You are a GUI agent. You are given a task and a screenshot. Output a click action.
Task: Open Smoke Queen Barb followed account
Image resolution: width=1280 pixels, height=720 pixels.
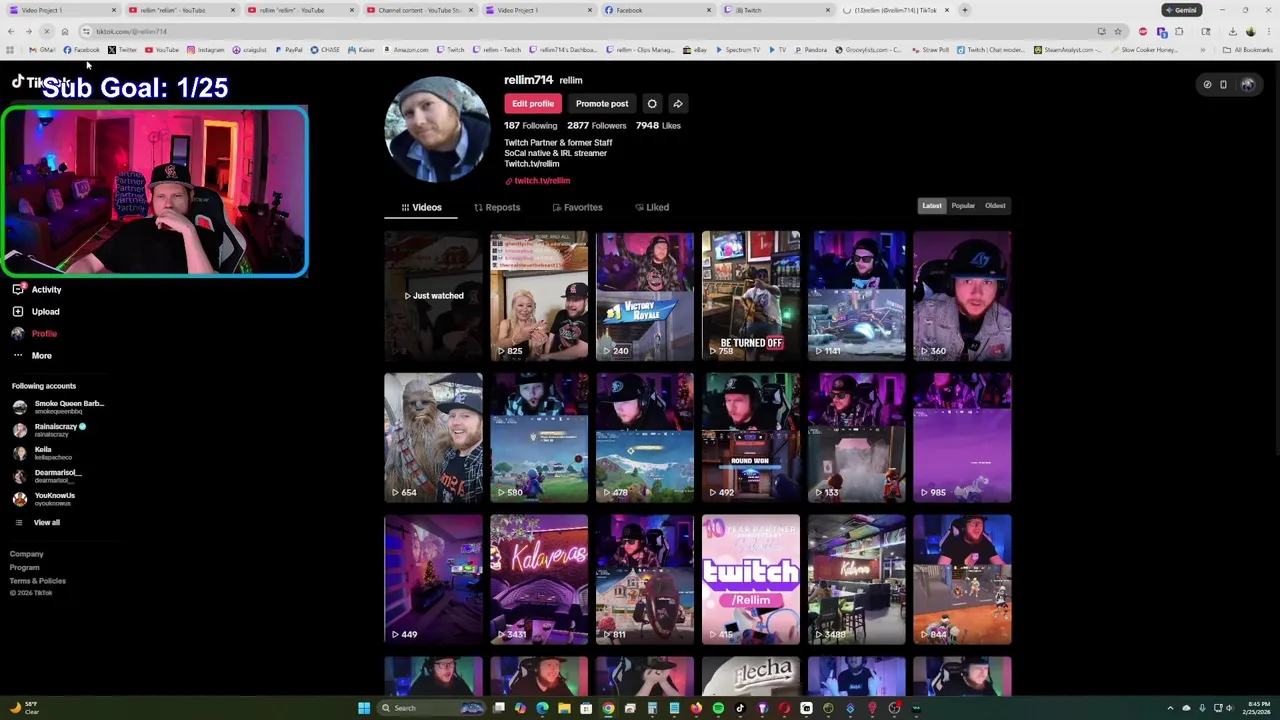coord(58,407)
